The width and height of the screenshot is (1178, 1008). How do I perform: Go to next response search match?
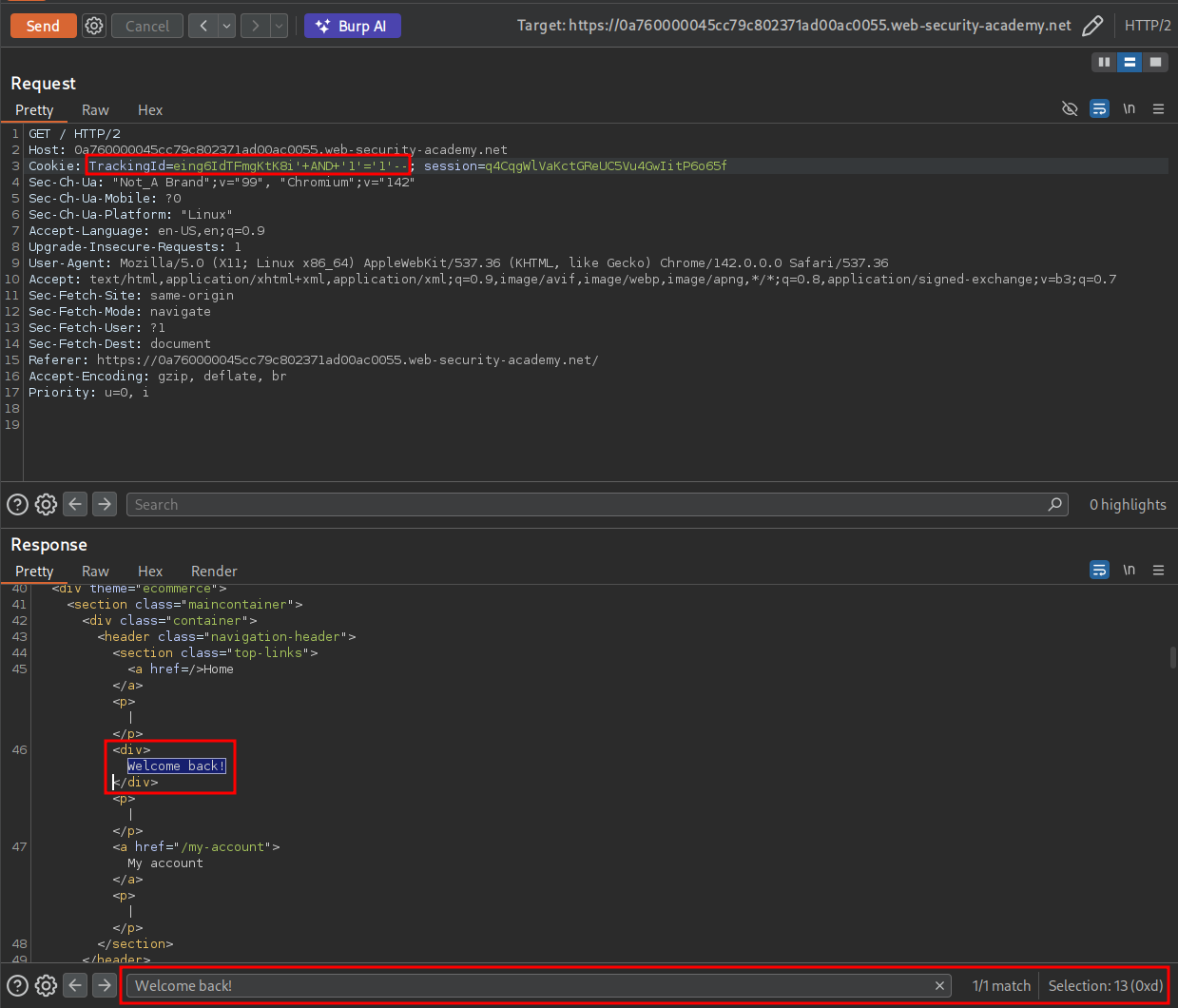click(105, 986)
